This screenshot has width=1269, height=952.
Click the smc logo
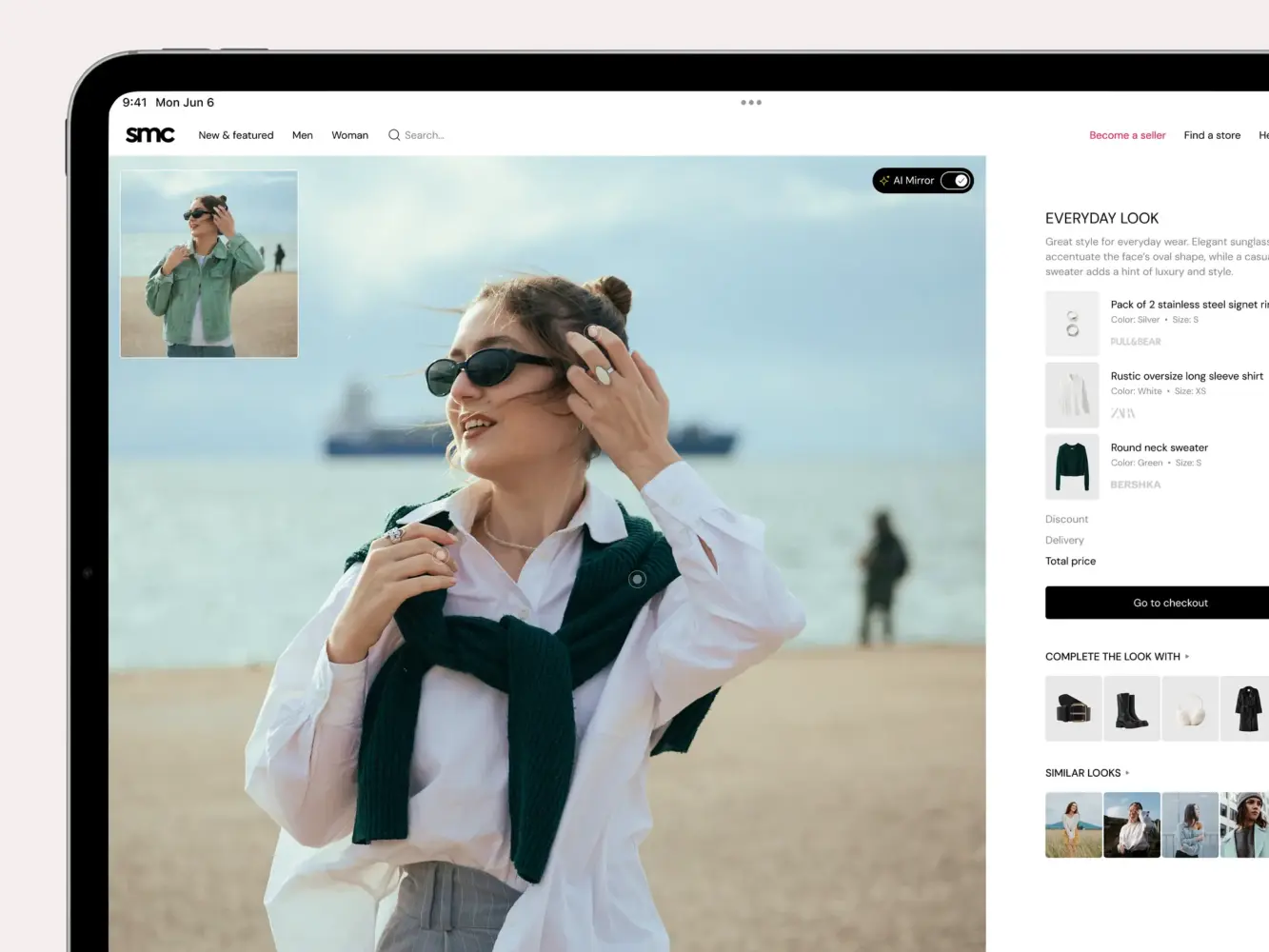point(150,135)
